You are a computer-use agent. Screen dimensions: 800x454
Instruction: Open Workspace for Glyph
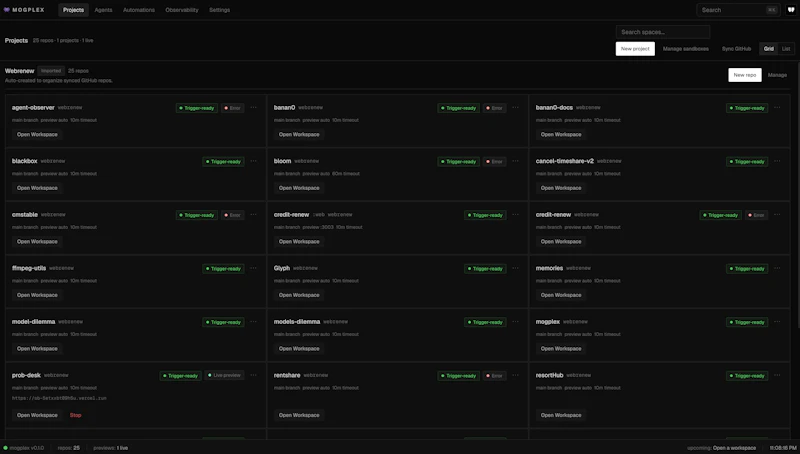point(299,295)
